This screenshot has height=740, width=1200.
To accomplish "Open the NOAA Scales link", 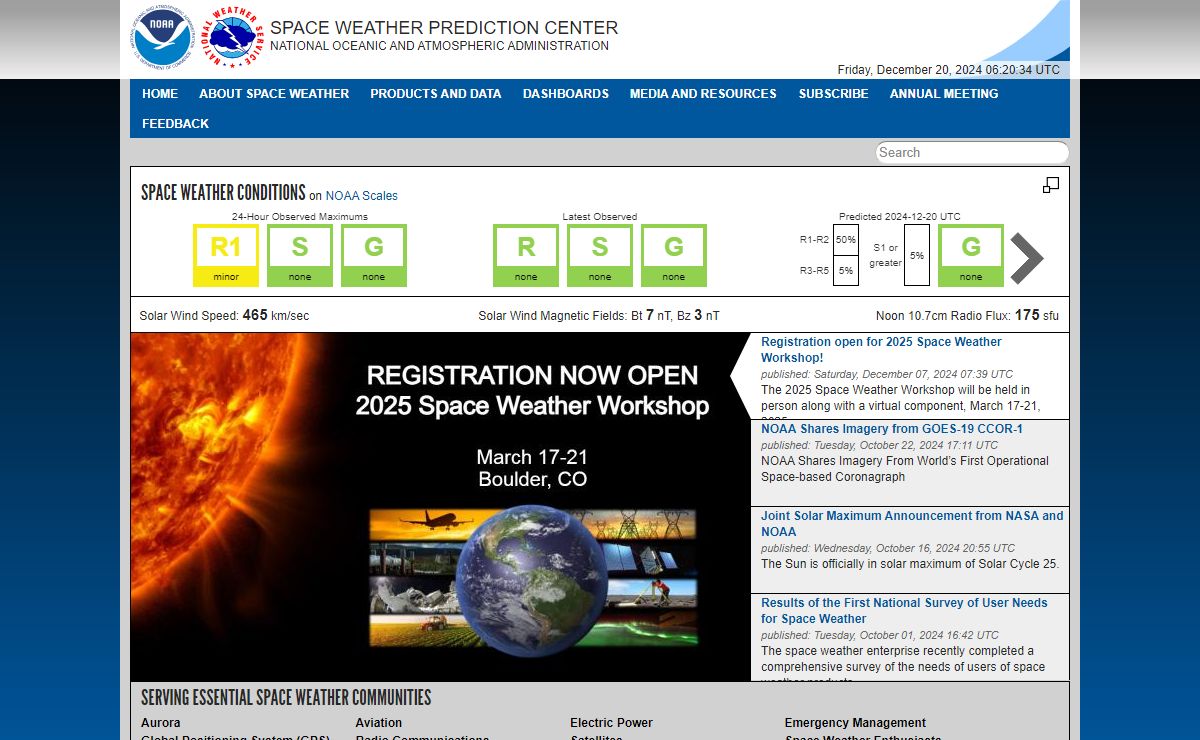I will click(x=361, y=196).
